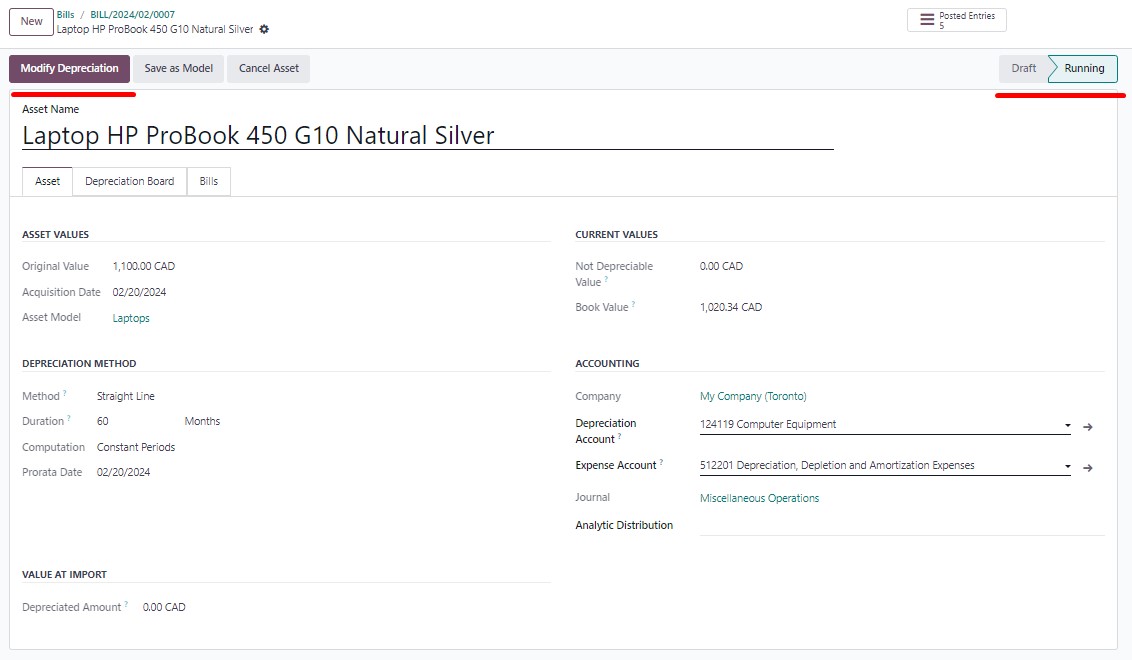The image size is (1132, 660).
Task: Show help for Expense Account label
Action: tap(661, 462)
